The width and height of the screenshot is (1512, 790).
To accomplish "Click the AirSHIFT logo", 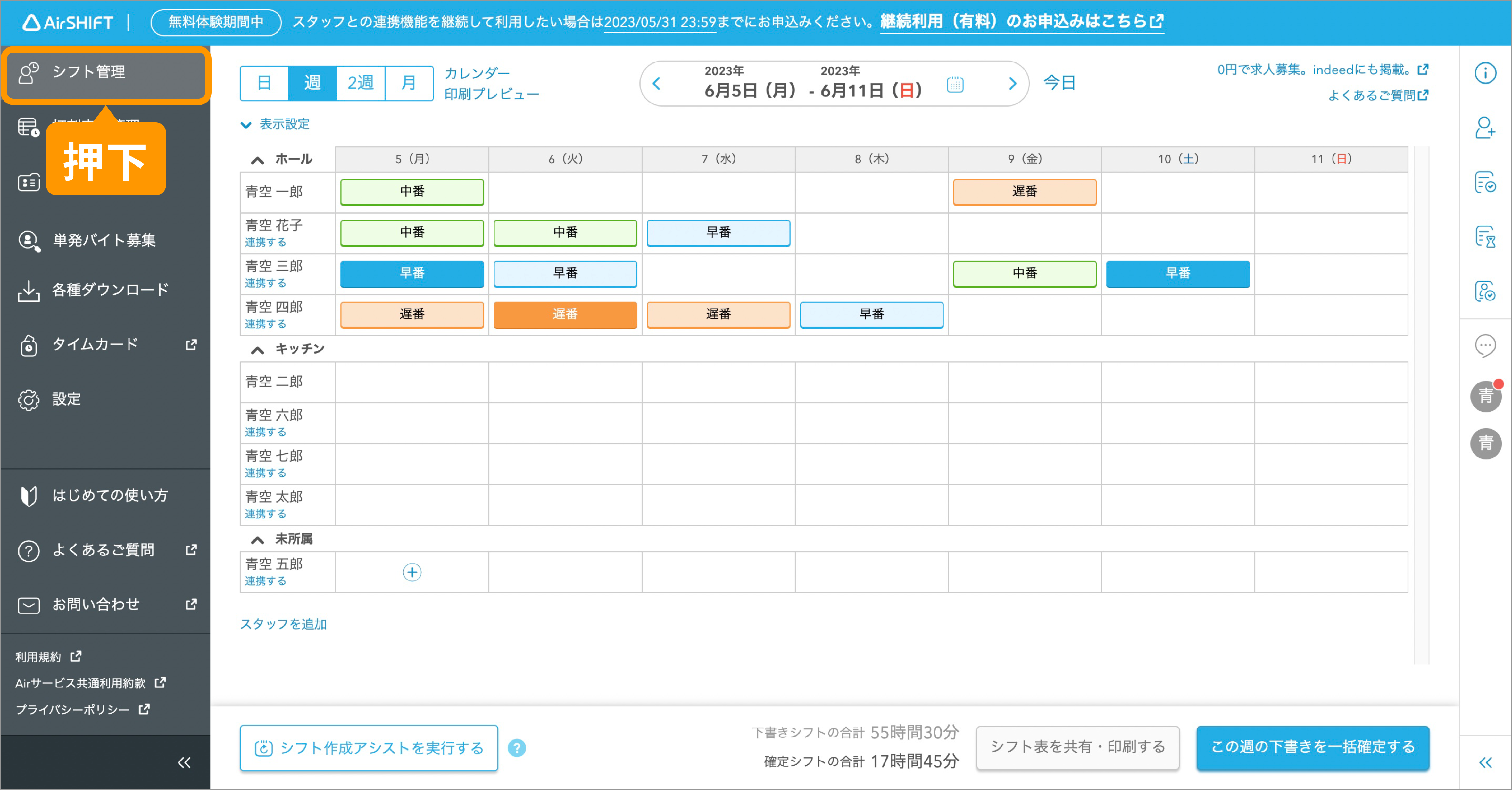I will pyautogui.click(x=68, y=22).
